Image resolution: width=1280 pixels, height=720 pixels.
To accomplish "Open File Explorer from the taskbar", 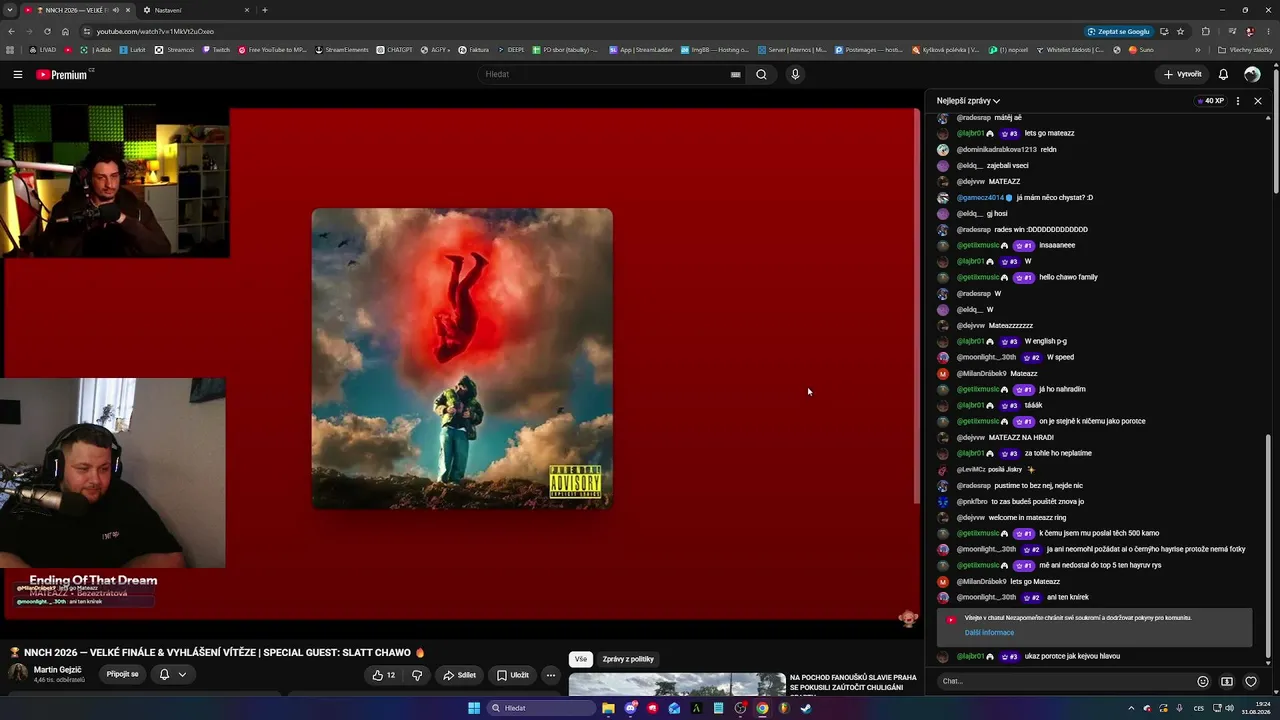I will [x=608, y=708].
